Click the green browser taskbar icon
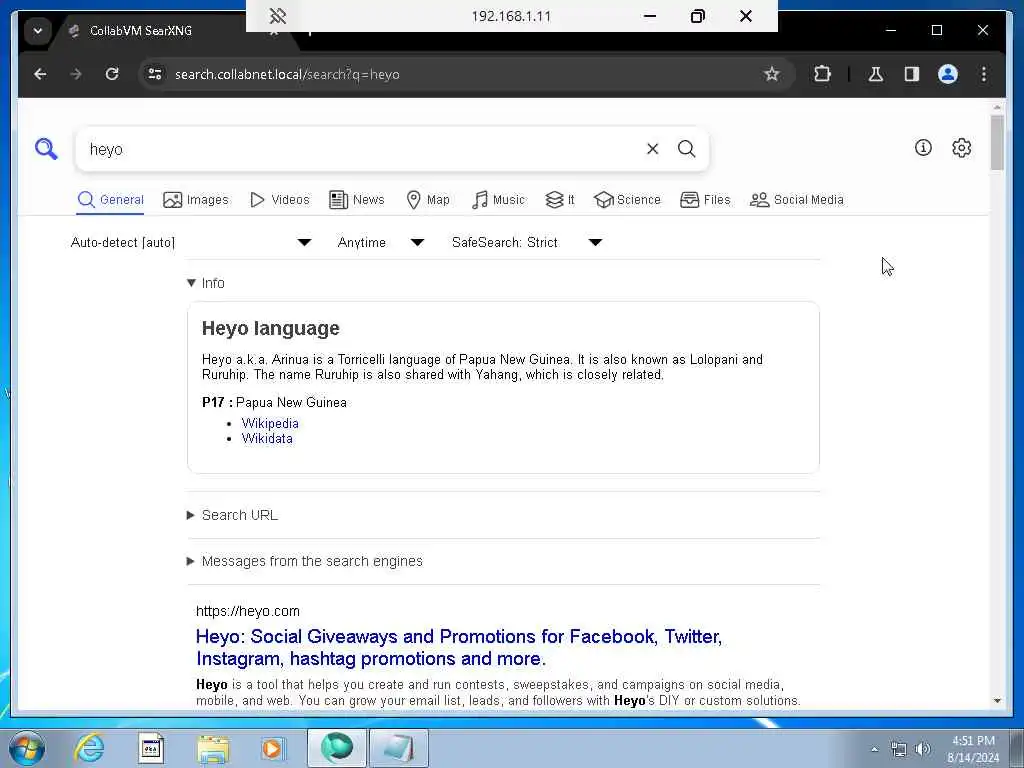The height and width of the screenshot is (768, 1024). coord(337,748)
